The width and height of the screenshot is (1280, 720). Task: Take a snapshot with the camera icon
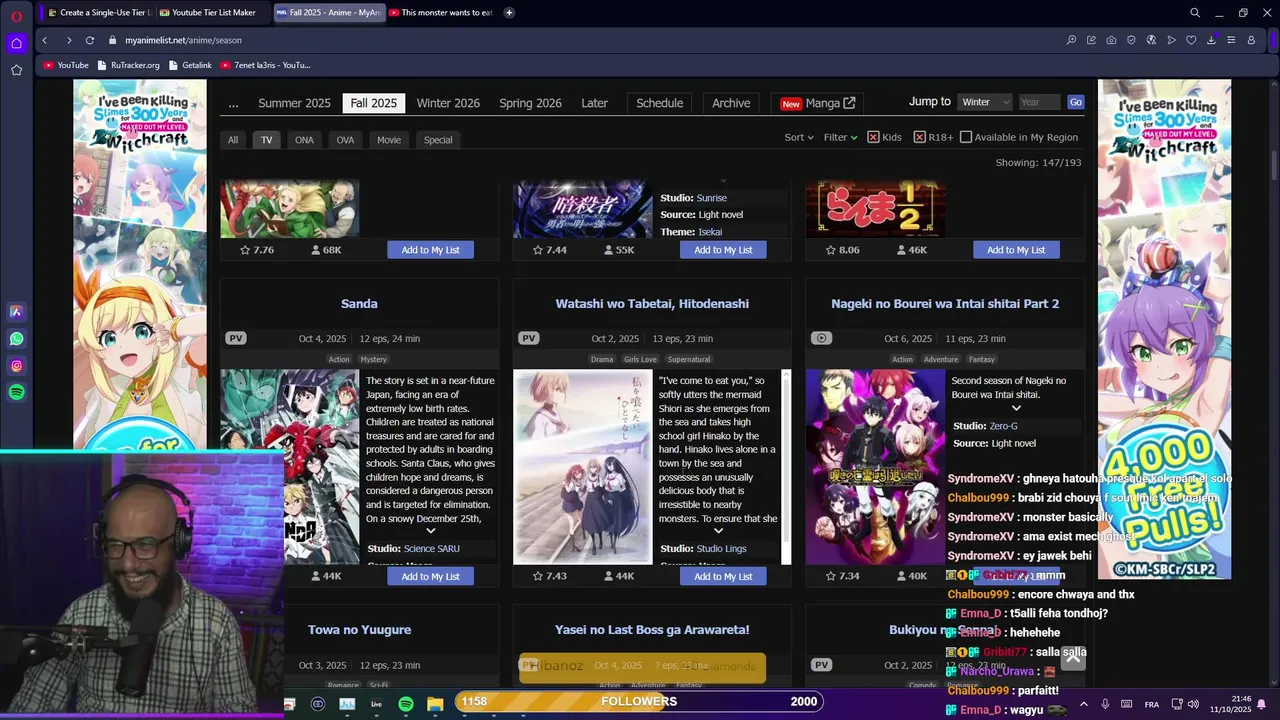tap(1111, 40)
